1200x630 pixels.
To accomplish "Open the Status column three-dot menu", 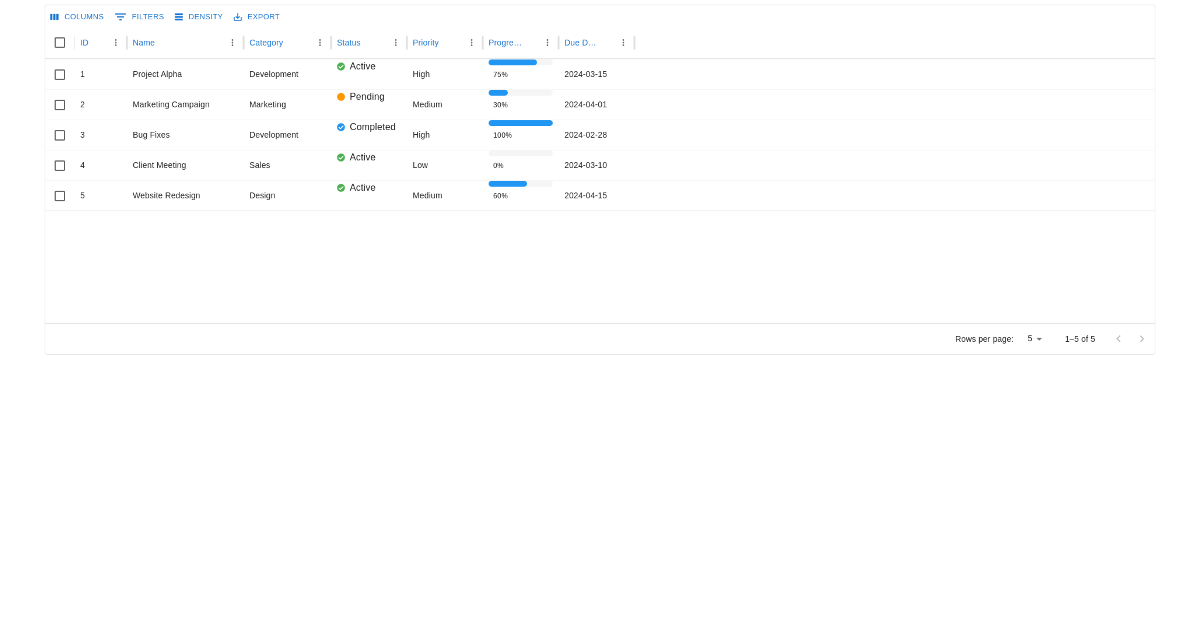I will tap(395, 43).
